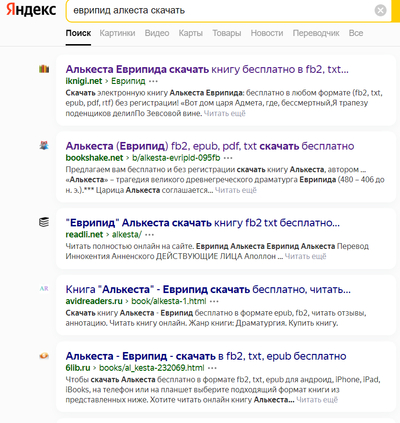Clear the search query with X icon
400x423 pixels.
coord(380,11)
